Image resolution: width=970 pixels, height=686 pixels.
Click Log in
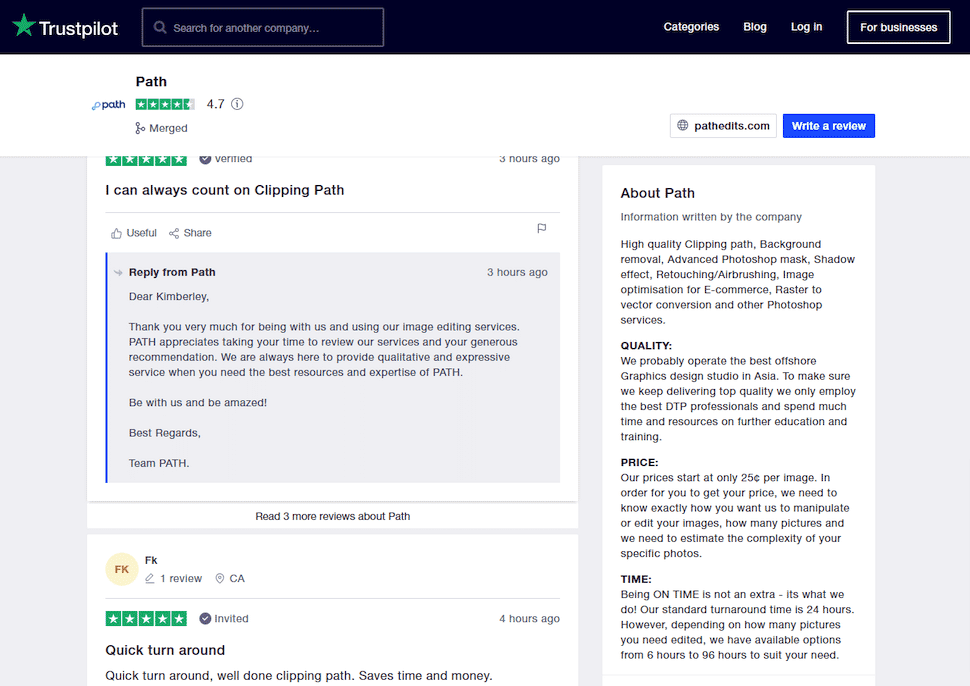(806, 27)
